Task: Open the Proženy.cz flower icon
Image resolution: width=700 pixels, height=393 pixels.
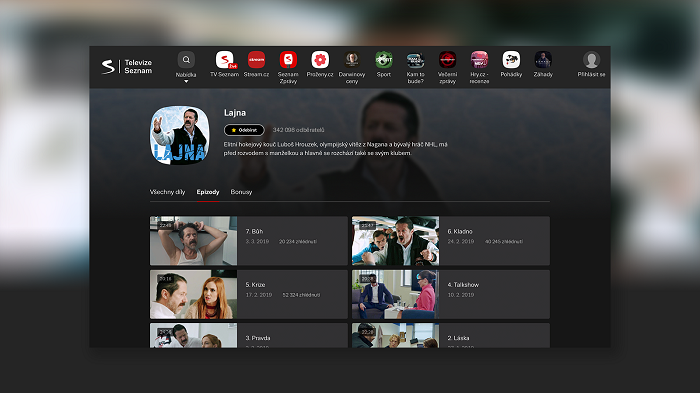Action: point(320,60)
